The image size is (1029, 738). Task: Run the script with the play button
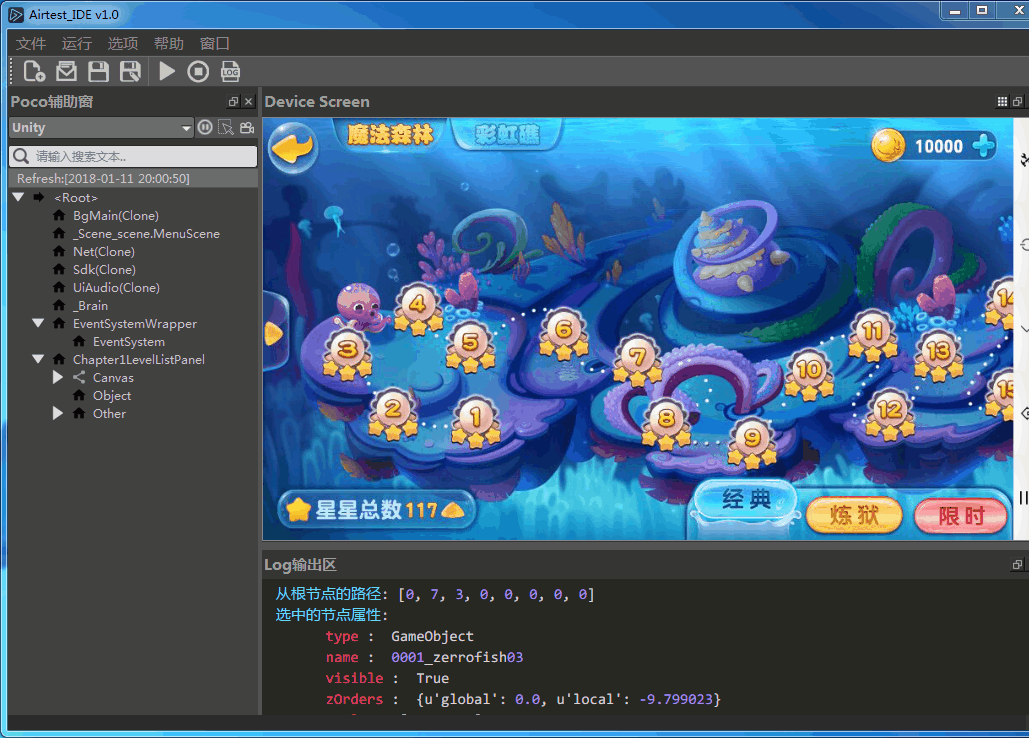click(167, 71)
